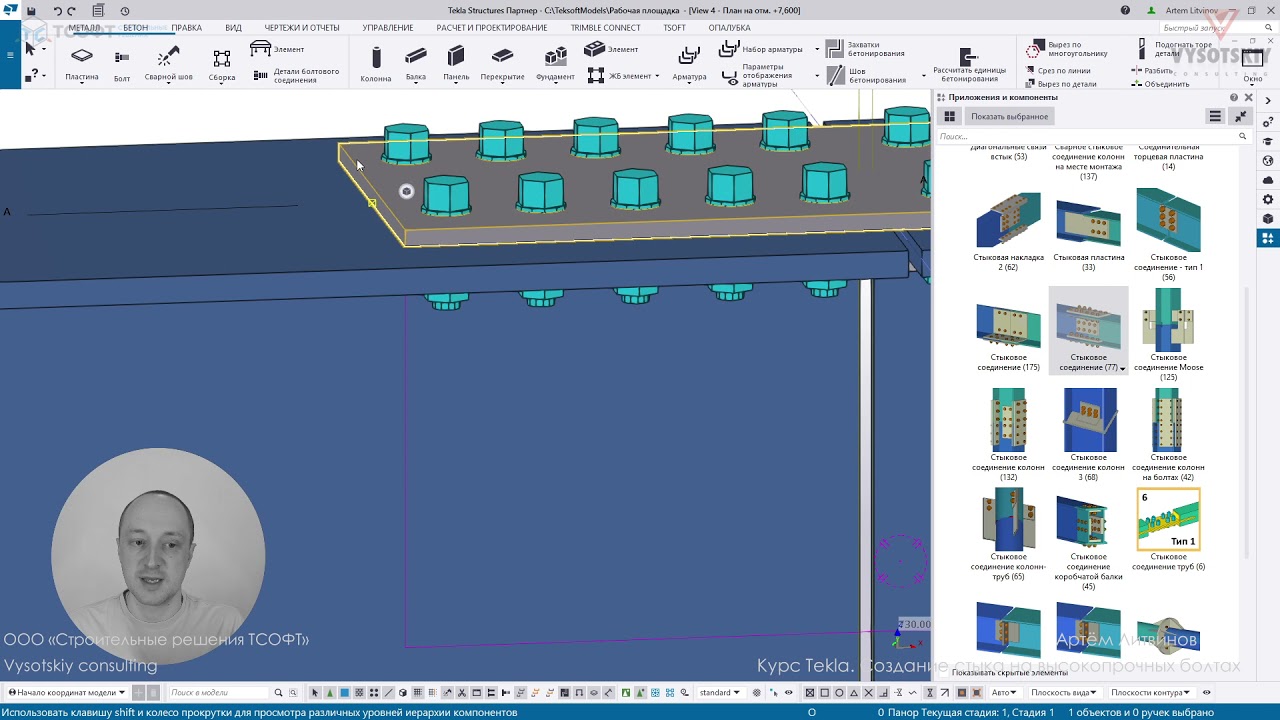Select the Колонна concrete column tool
The height and width of the screenshot is (720, 1280).
376,64
